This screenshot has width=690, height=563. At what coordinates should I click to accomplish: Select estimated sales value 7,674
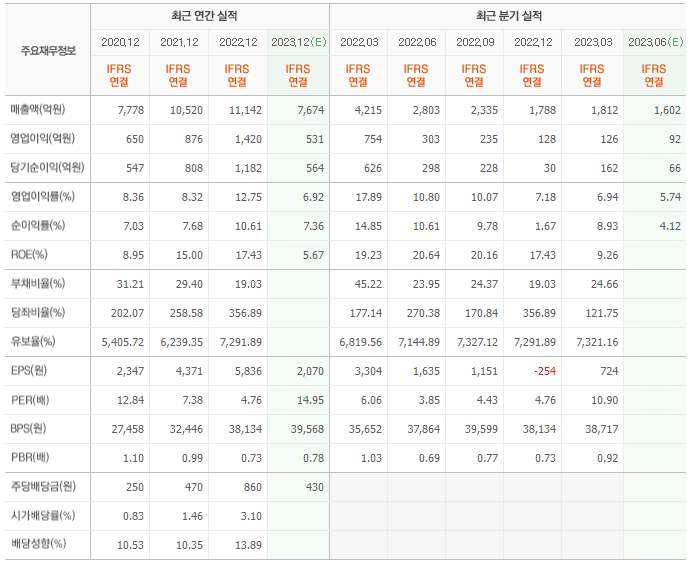(x=311, y=110)
